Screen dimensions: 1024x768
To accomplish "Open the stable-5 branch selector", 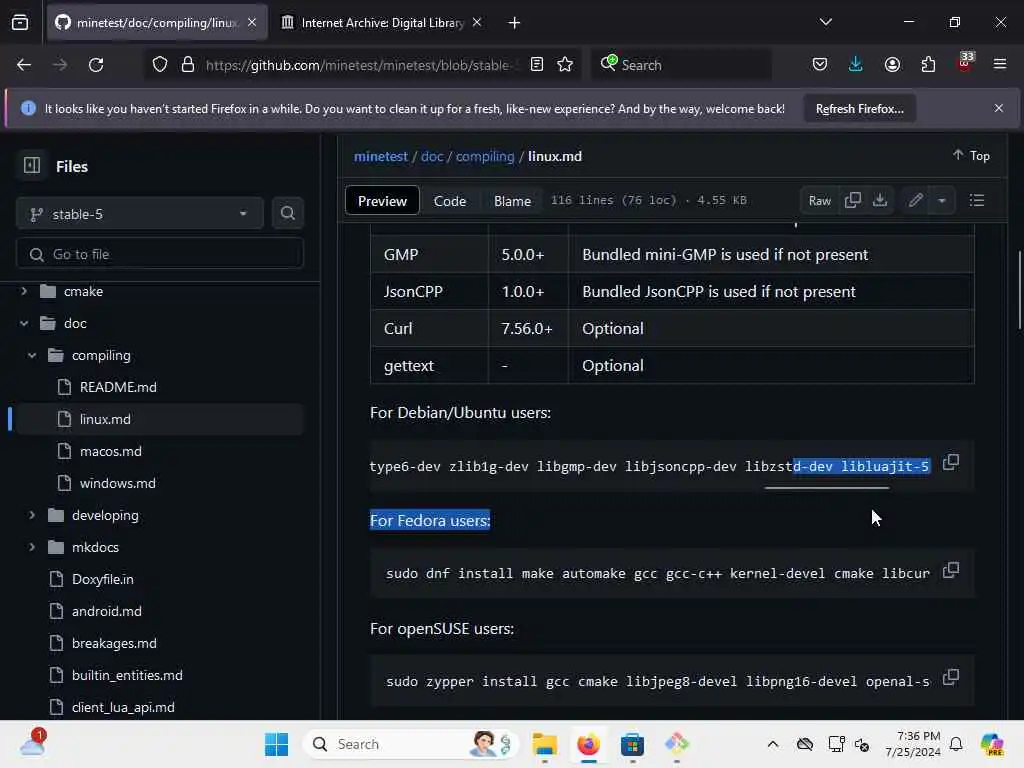I will pyautogui.click(x=140, y=214).
